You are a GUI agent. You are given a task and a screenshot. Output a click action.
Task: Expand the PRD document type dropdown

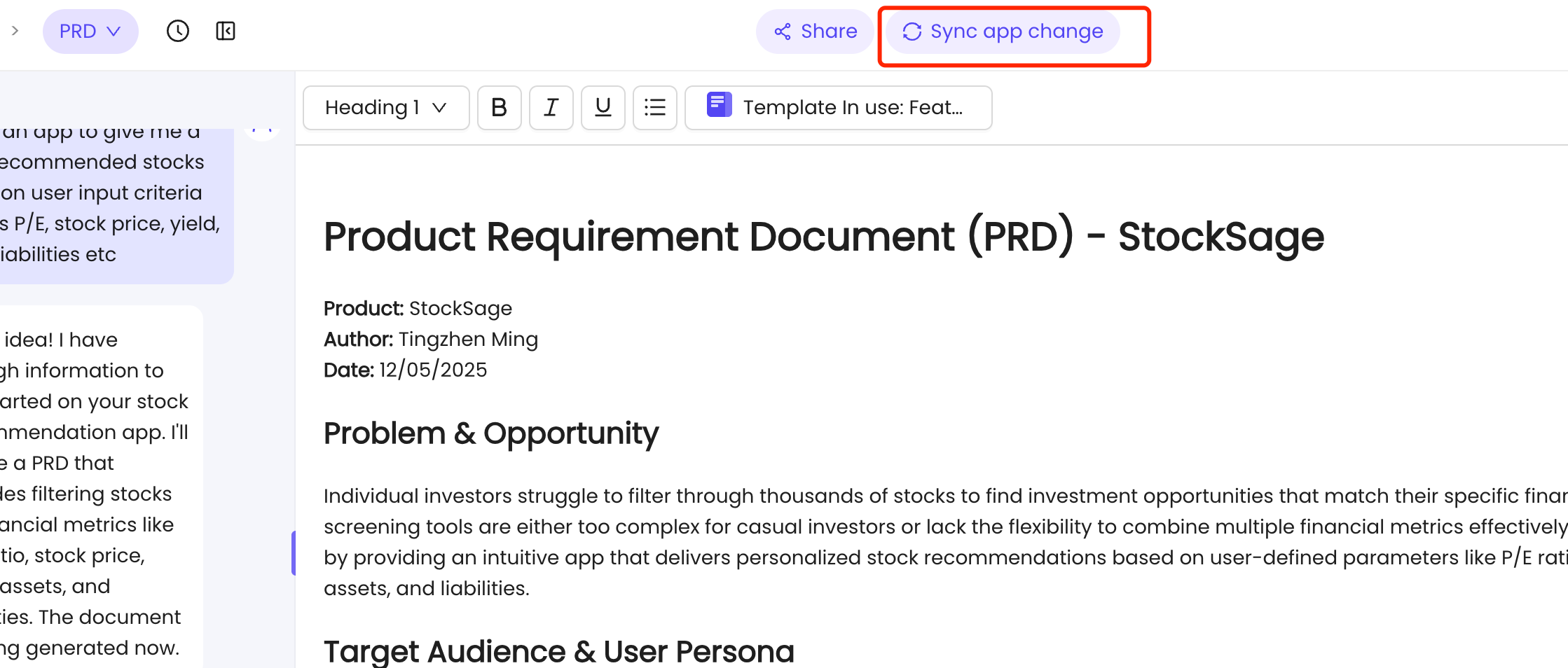click(x=90, y=31)
